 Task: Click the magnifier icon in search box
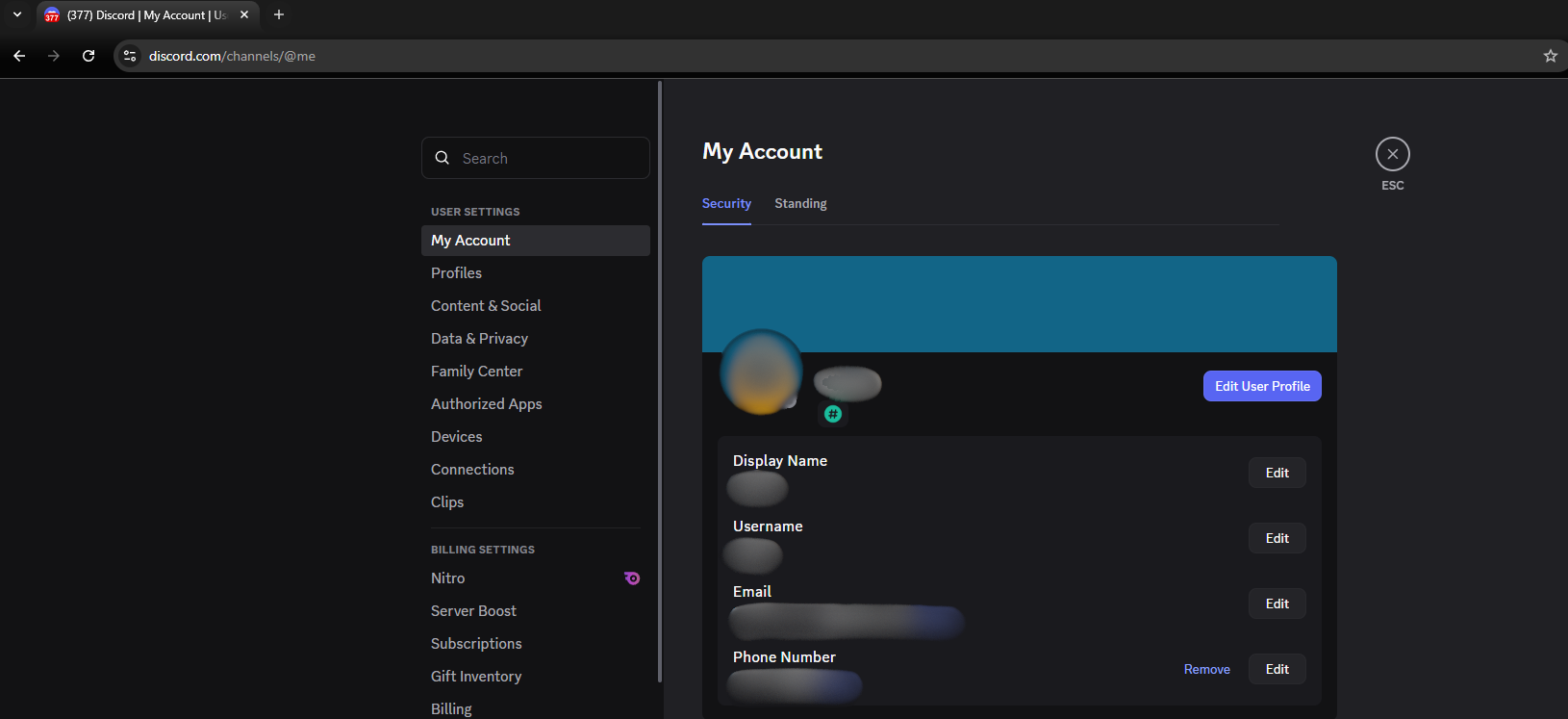tap(443, 158)
